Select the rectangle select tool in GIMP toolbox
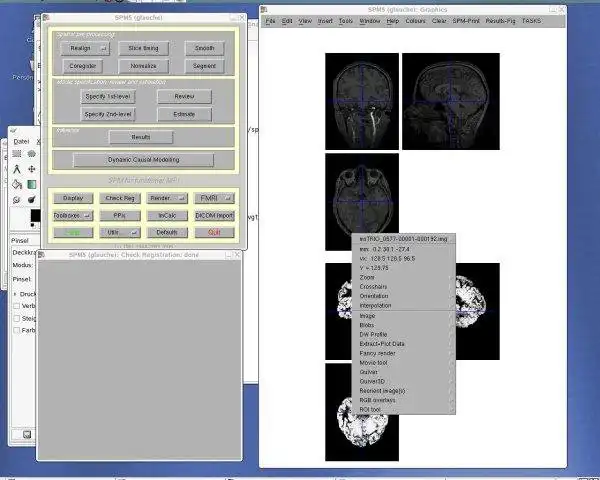600x480 pixels. pos(17,154)
